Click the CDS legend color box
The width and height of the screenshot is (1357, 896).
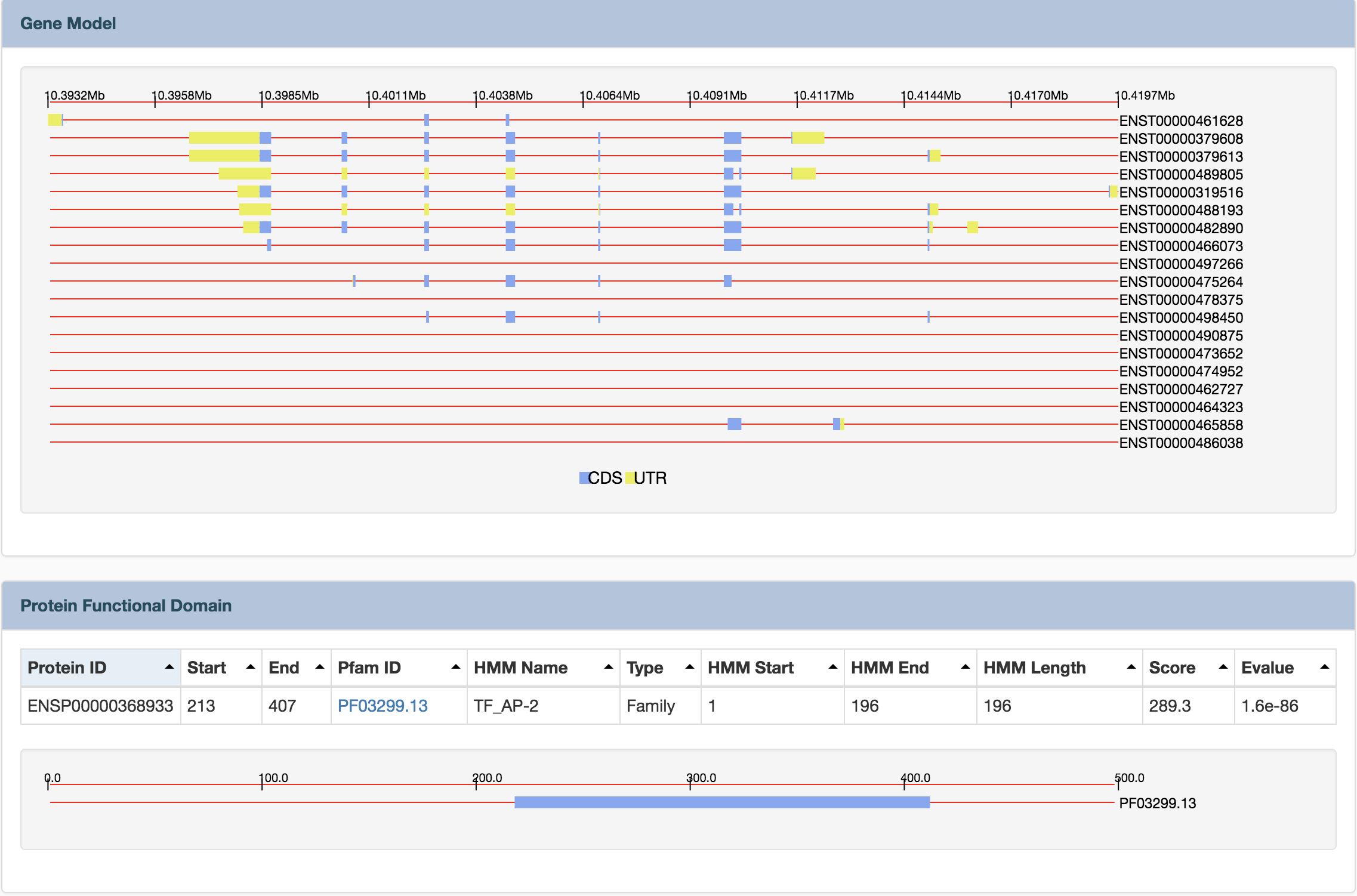coord(584,478)
